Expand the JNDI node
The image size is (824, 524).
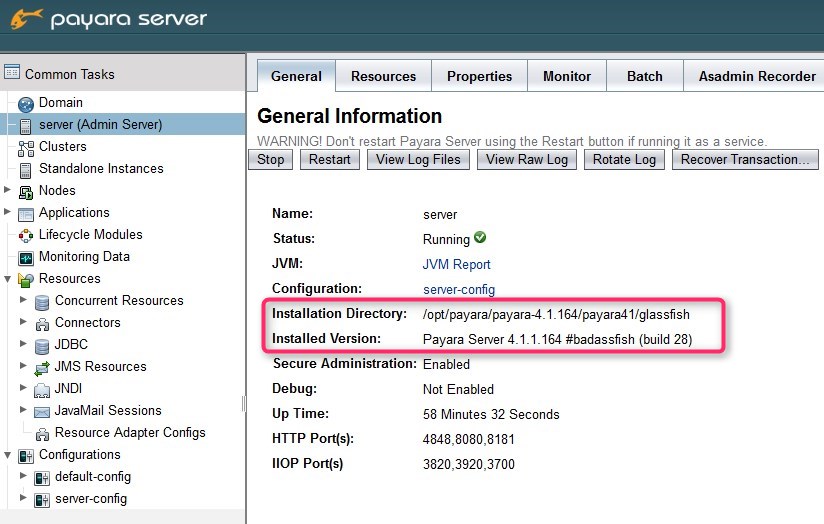pos(23,387)
